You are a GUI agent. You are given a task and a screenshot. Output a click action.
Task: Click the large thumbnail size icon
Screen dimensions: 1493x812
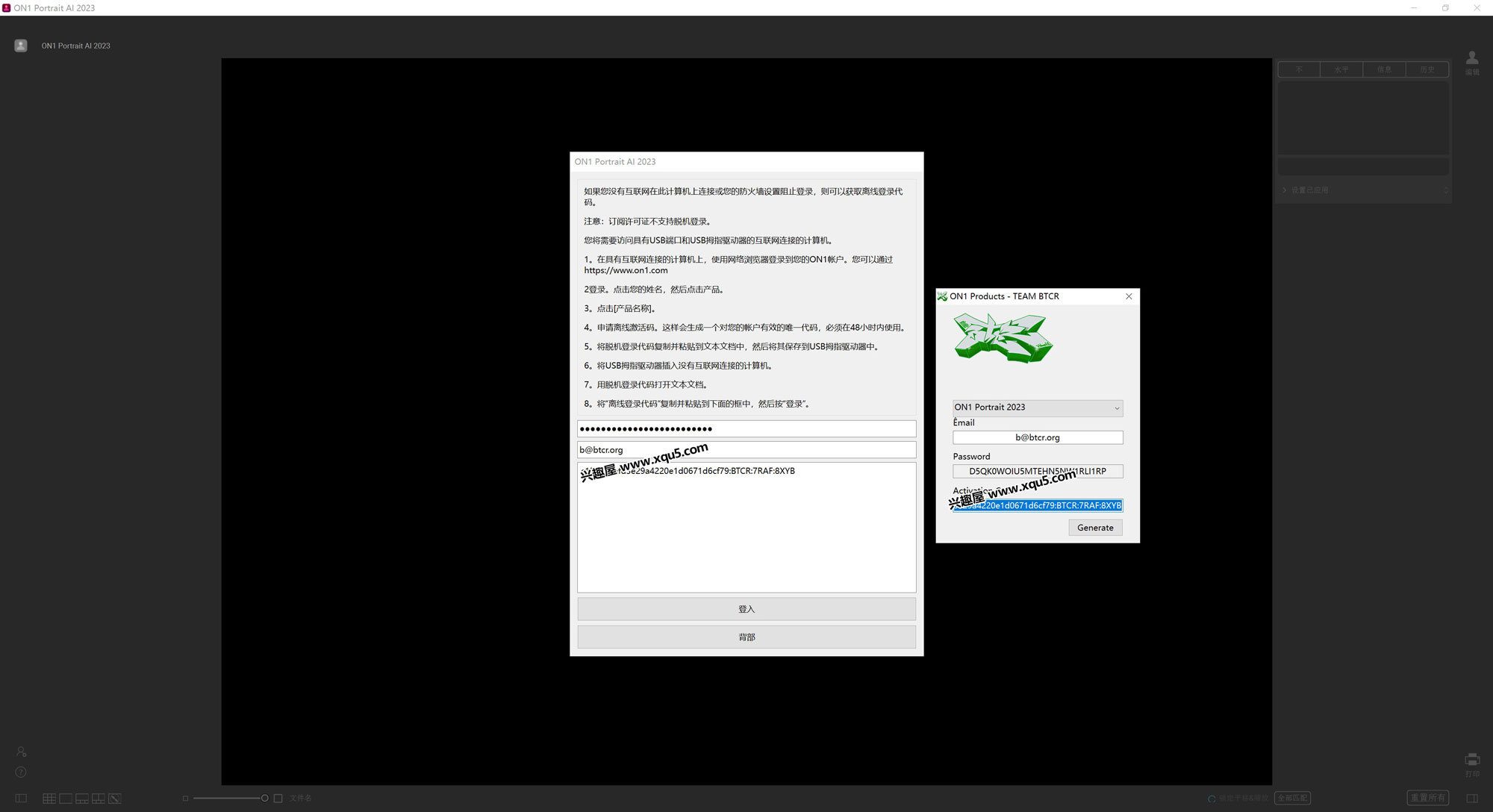click(x=278, y=799)
